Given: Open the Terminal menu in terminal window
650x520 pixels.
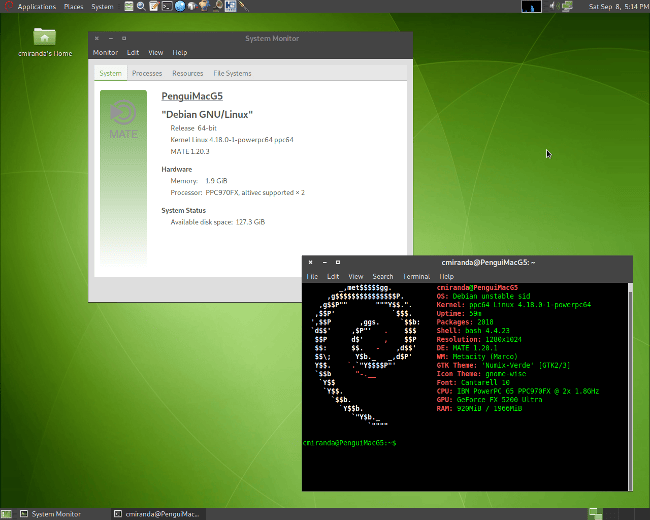Looking at the screenshot, I should pos(416,276).
